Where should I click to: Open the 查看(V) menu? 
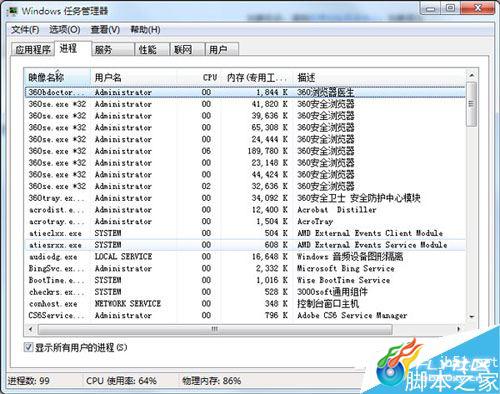(x=105, y=30)
